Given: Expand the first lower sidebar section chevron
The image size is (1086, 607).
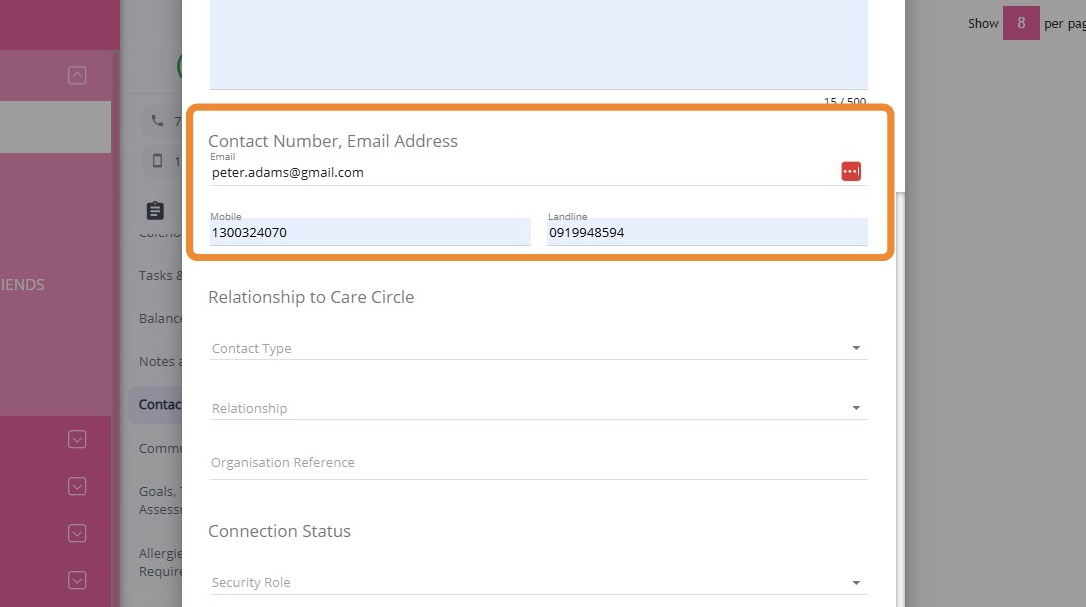Looking at the screenshot, I should coord(77,439).
